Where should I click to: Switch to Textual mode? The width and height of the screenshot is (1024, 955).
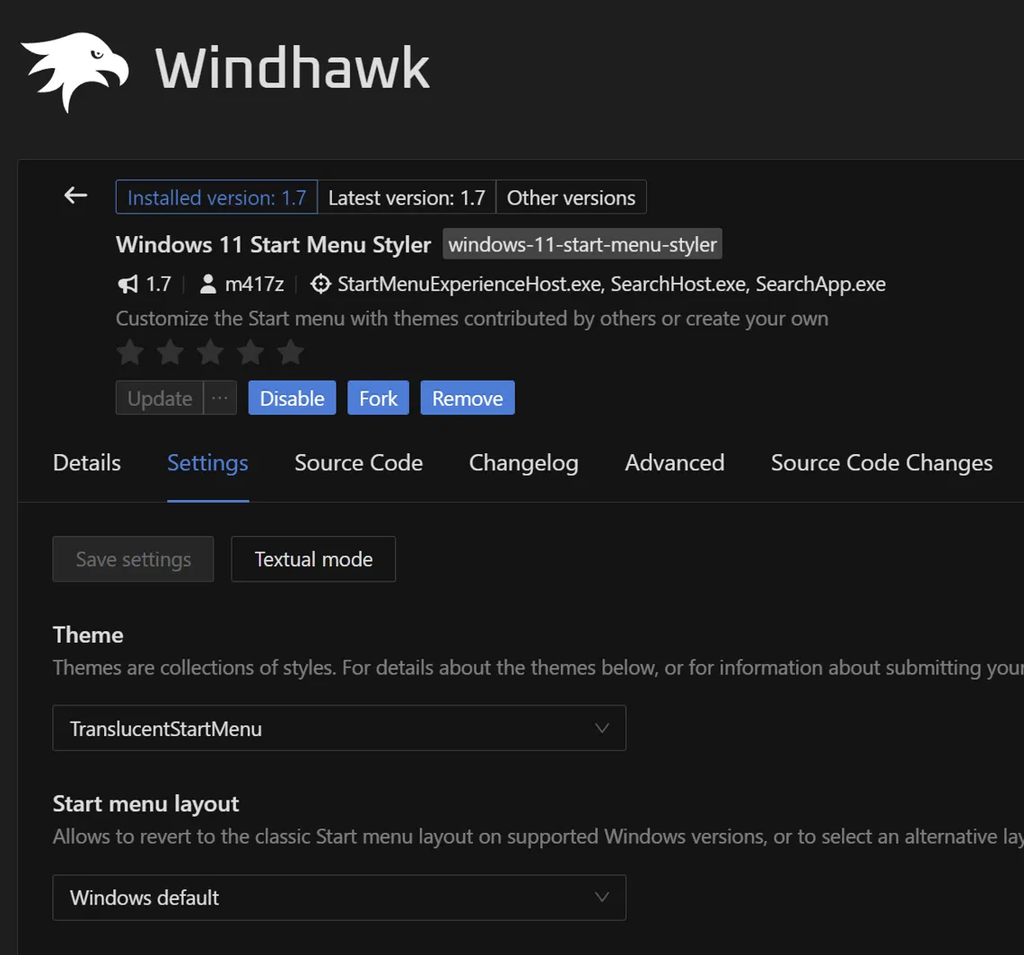tap(313, 559)
